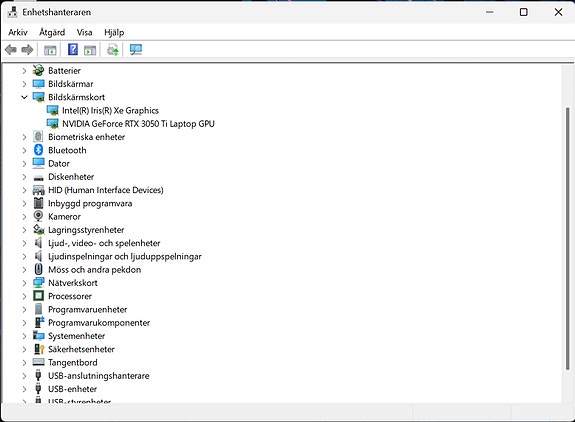The image size is (575, 422).
Task: Click the Säkerhetsenheter key icon
Action: 39,349
